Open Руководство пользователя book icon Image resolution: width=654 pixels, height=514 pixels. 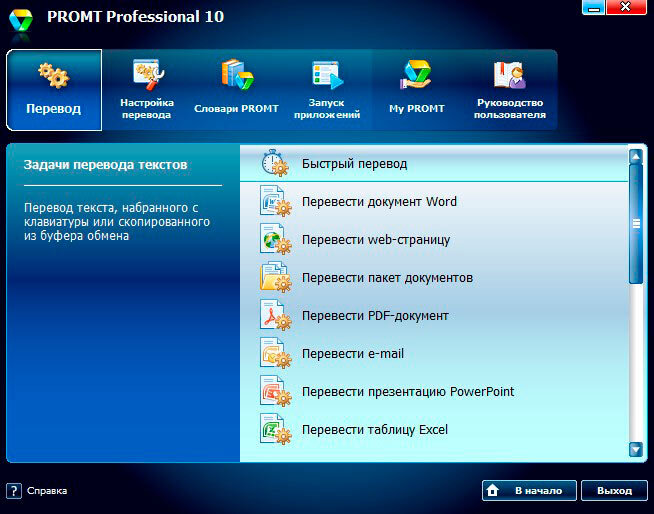510,75
